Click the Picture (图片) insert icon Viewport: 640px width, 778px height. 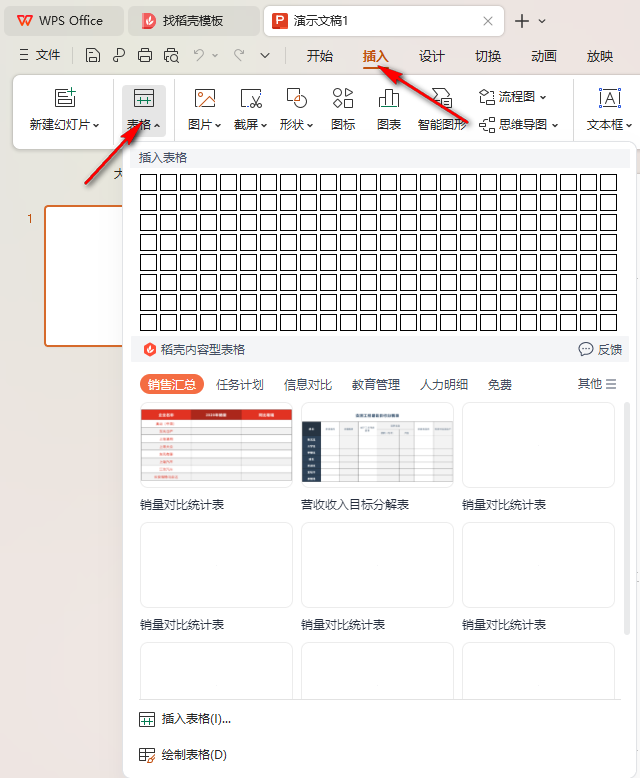point(205,98)
